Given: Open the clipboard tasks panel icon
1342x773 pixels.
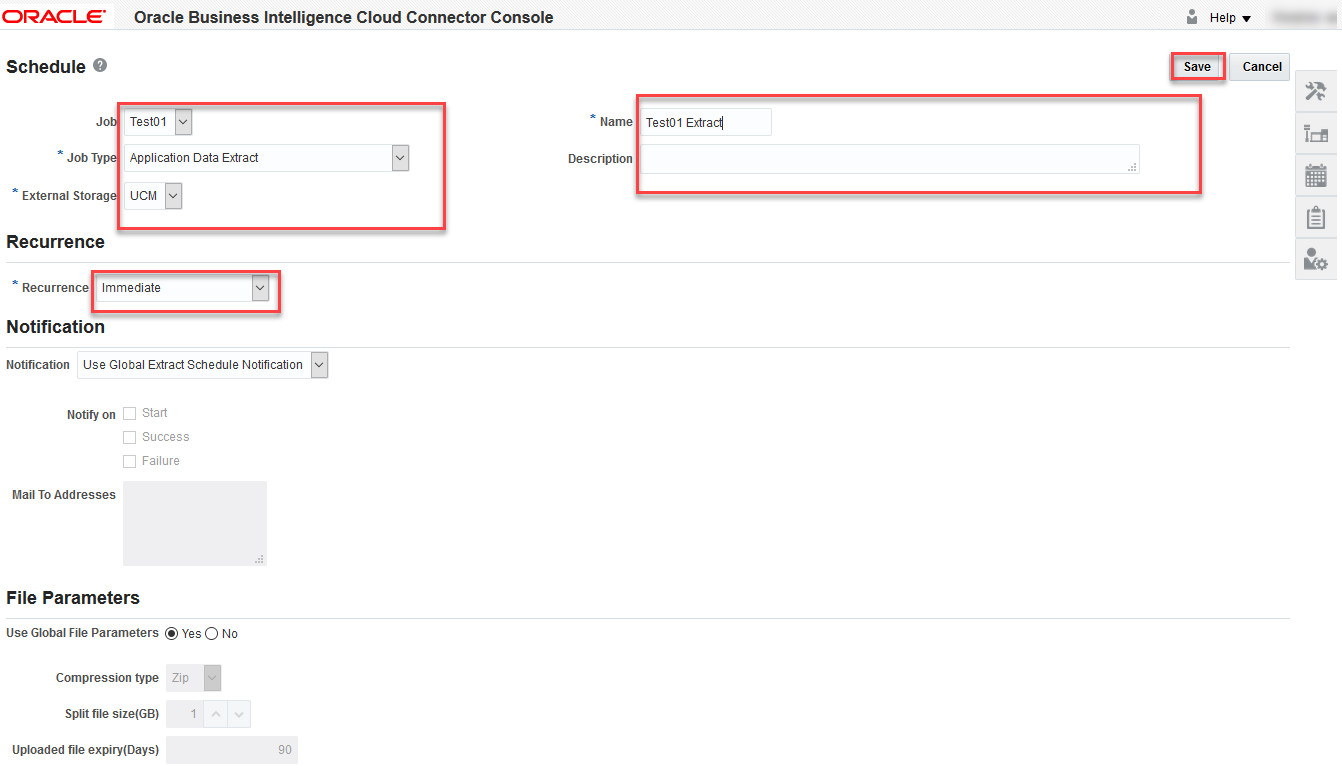Looking at the screenshot, I should pyautogui.click(x=1315, y=218).
